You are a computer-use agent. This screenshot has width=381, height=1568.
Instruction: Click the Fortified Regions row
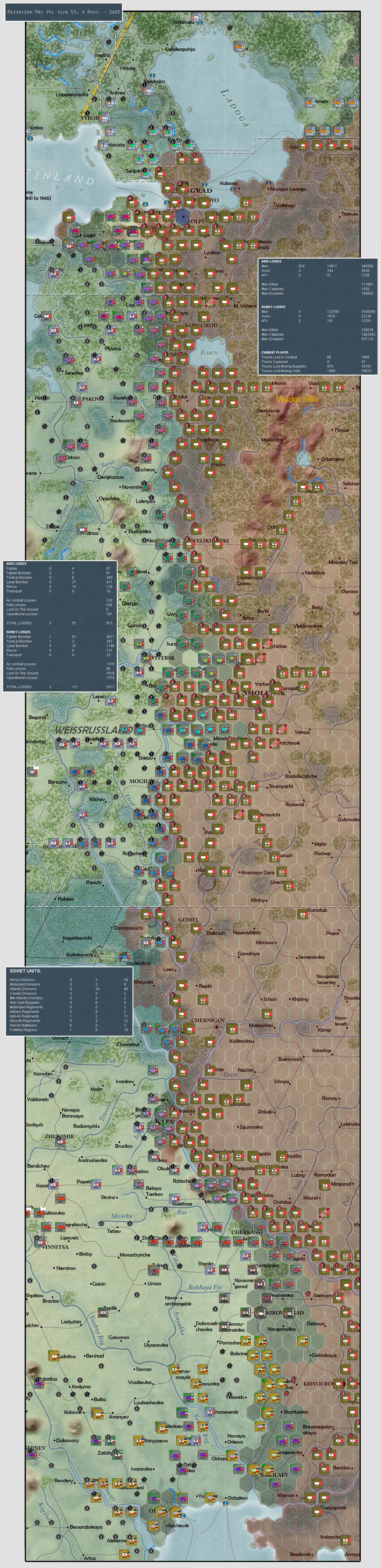click(69, 1030)
